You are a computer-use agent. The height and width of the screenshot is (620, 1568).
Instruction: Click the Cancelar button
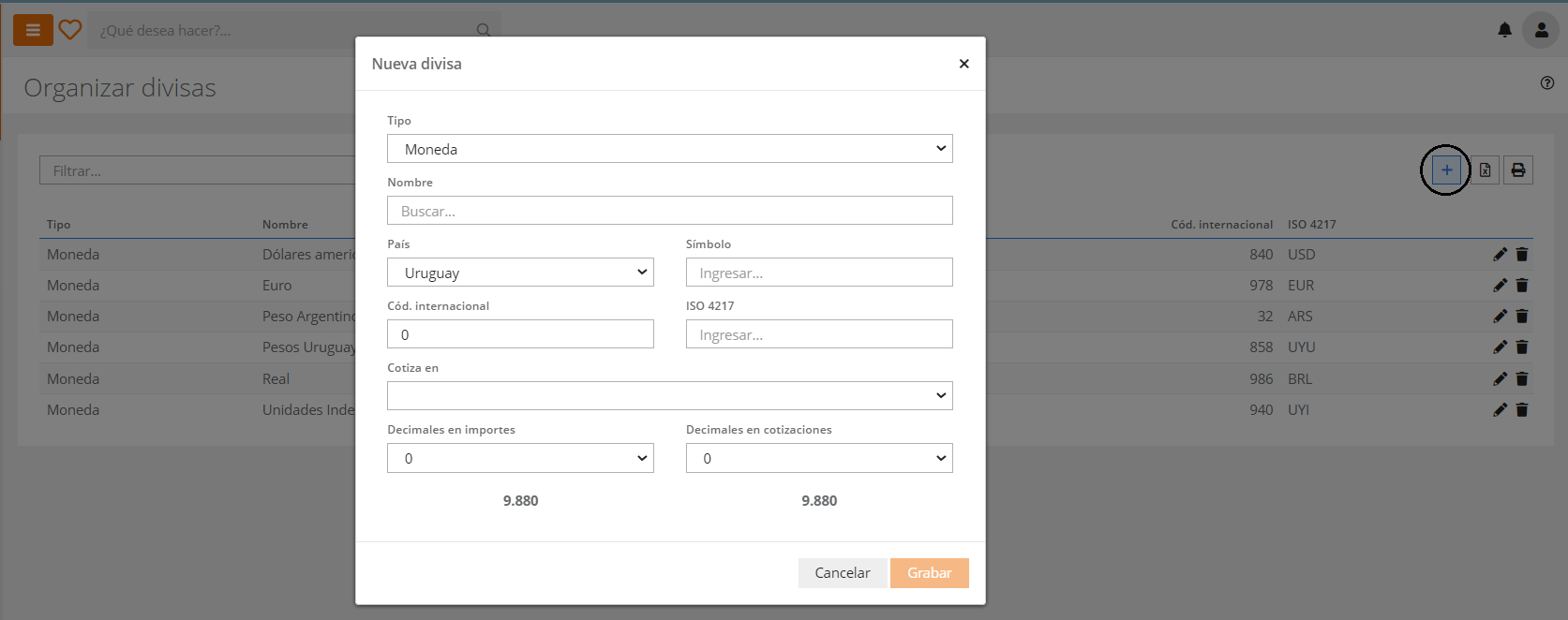pyautogui.click(x=842, y=573)
